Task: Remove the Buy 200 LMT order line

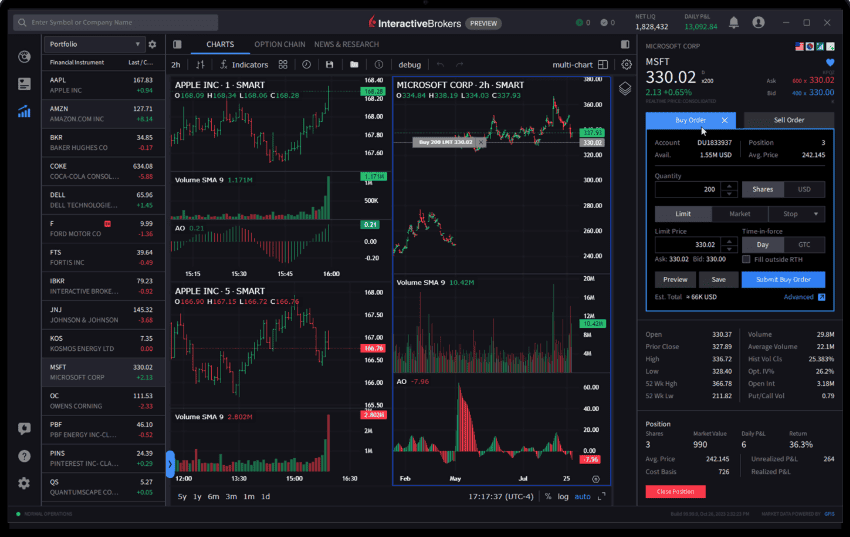Action: tap(481, 143)
